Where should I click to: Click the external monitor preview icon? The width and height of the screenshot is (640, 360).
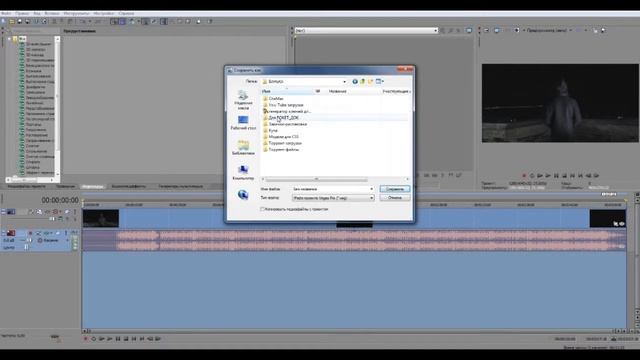pos(497,30)
